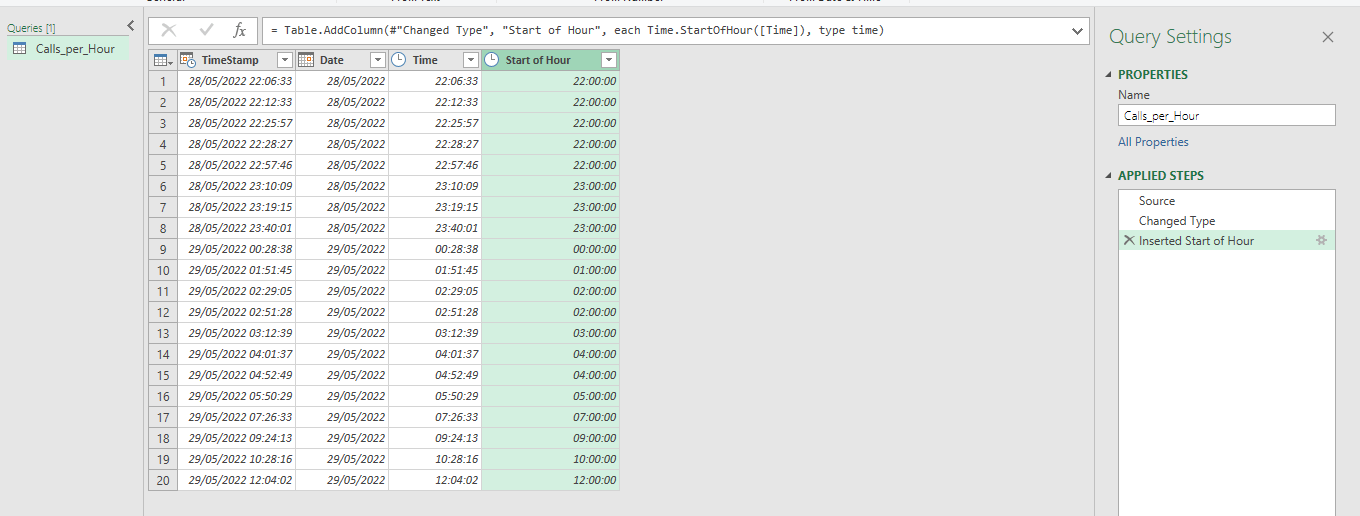1360x516 pixels.
Task: Change Time column data type icon
Action: [x=399, y=60]
